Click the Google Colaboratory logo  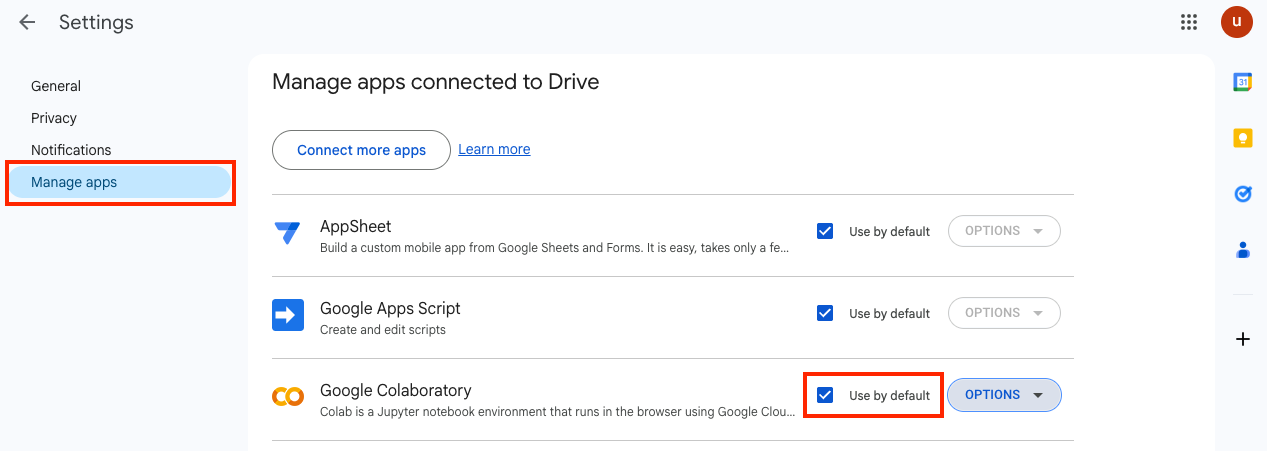[x=288, y=397]
